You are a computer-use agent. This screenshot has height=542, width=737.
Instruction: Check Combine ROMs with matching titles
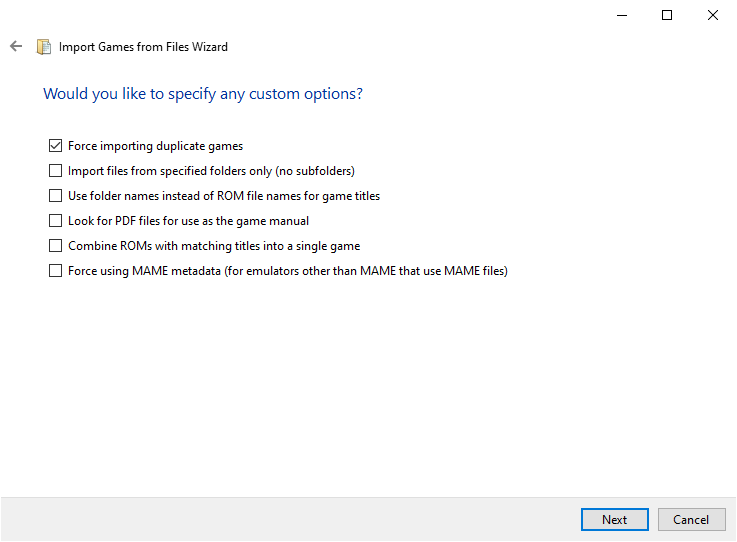(55, 245)
